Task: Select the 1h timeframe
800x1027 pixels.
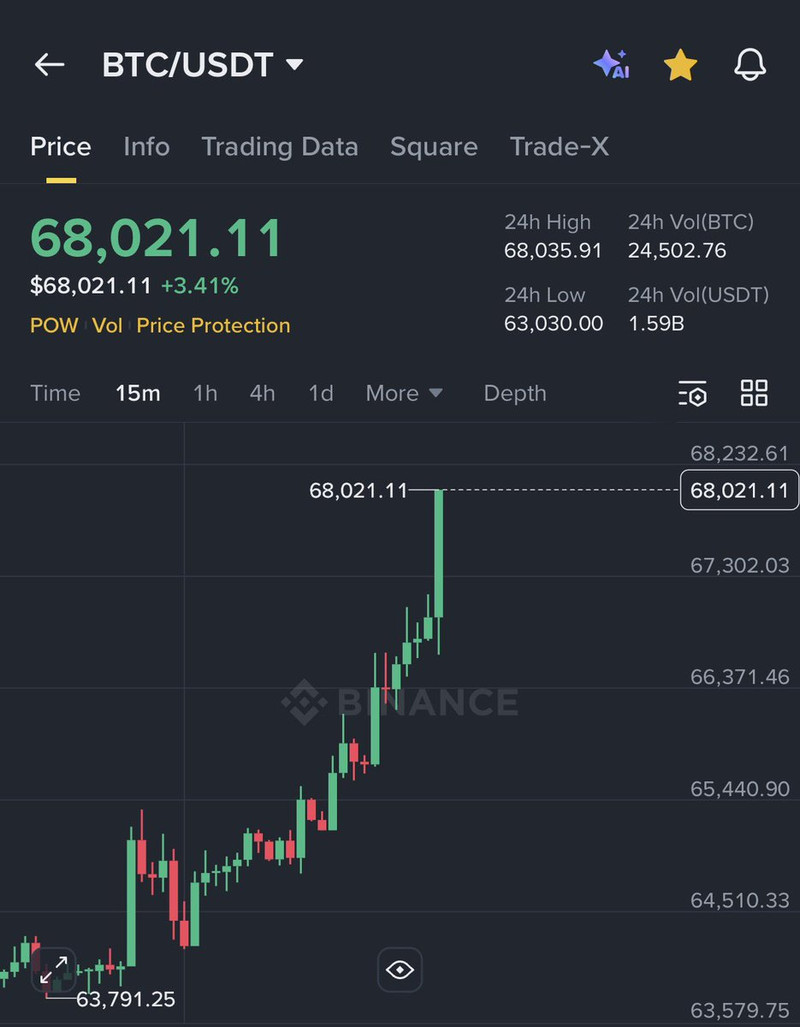Action: point(205,393)
